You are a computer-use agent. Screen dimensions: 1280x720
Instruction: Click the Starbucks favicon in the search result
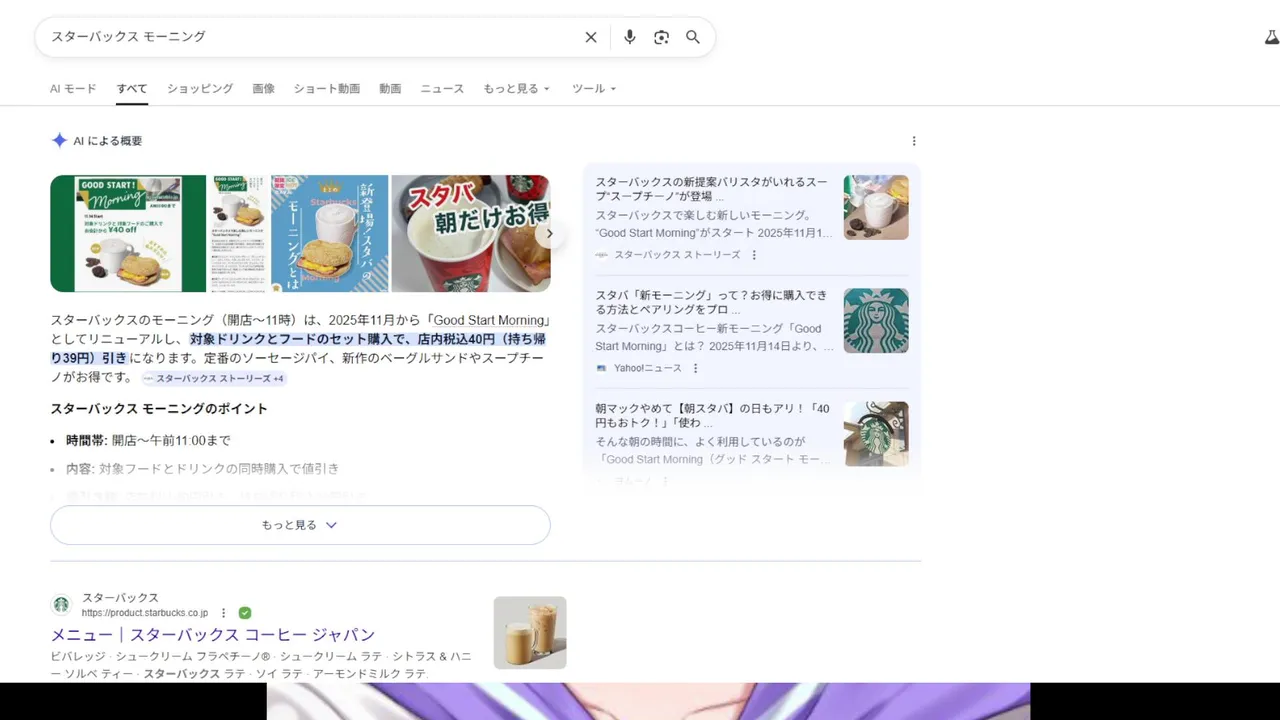(61, 605)
